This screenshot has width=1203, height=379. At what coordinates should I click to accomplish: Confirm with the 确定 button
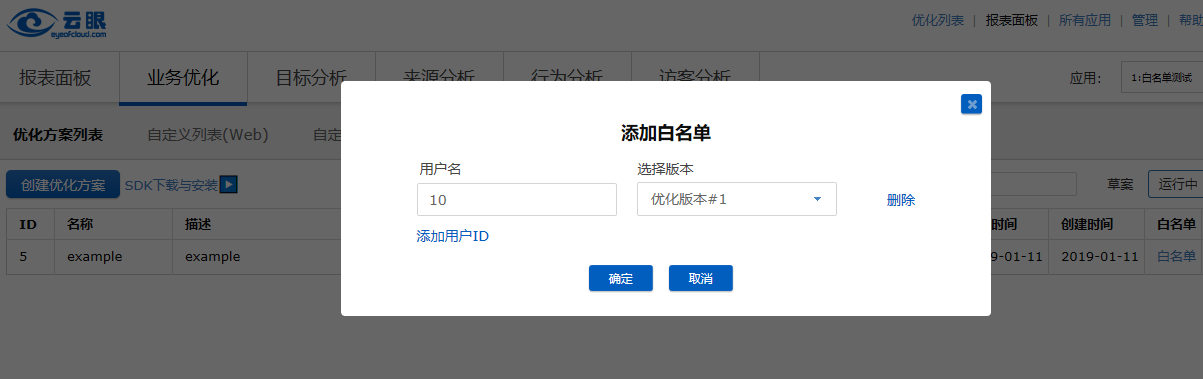621,278
